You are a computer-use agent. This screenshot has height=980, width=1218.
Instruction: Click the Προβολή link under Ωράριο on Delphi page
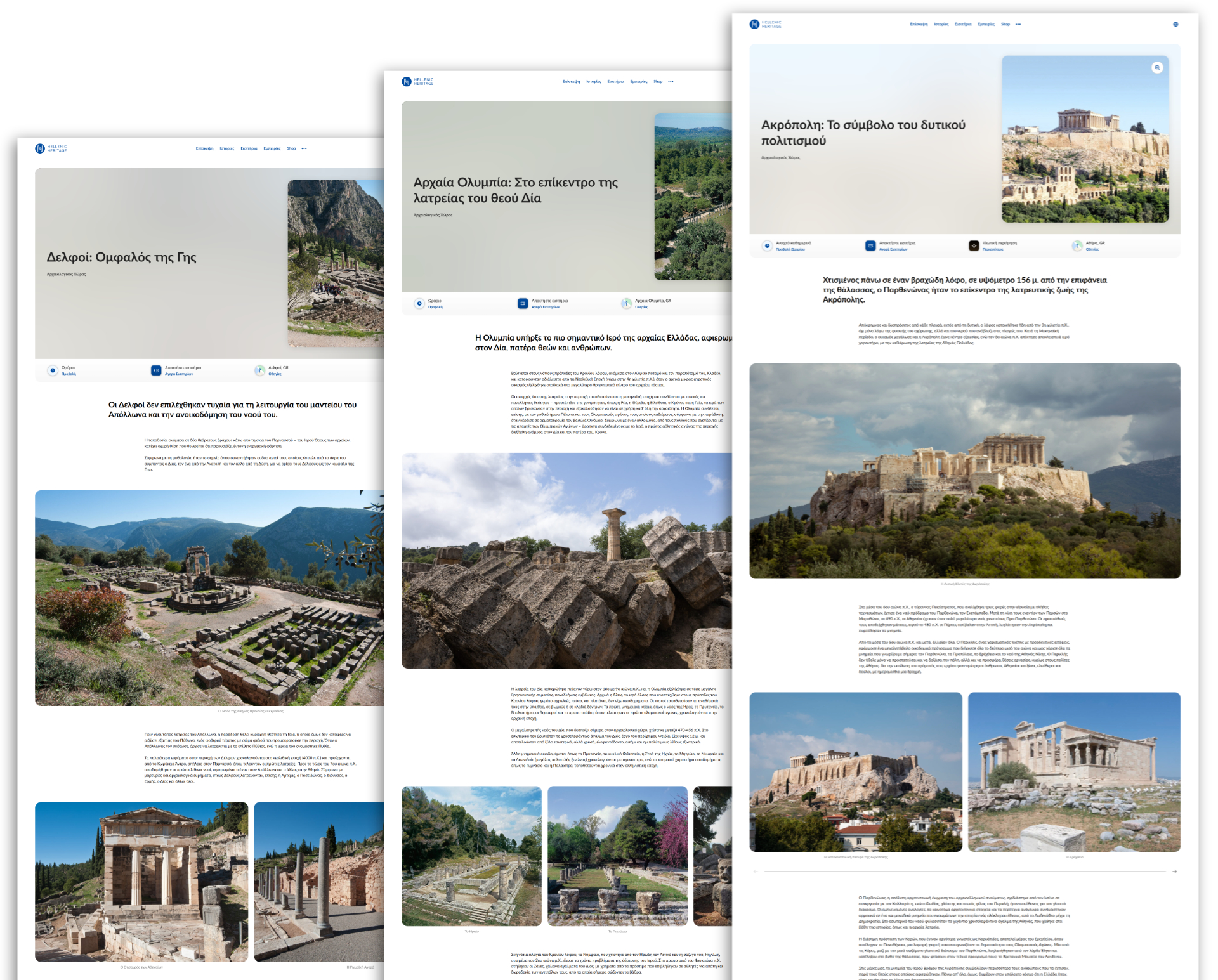point(69,374)
